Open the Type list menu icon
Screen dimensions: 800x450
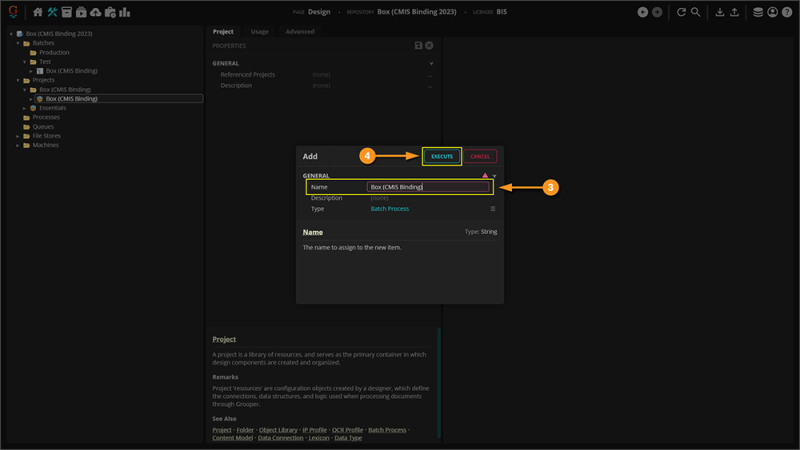pyautogui.click(x=493, y=209)
